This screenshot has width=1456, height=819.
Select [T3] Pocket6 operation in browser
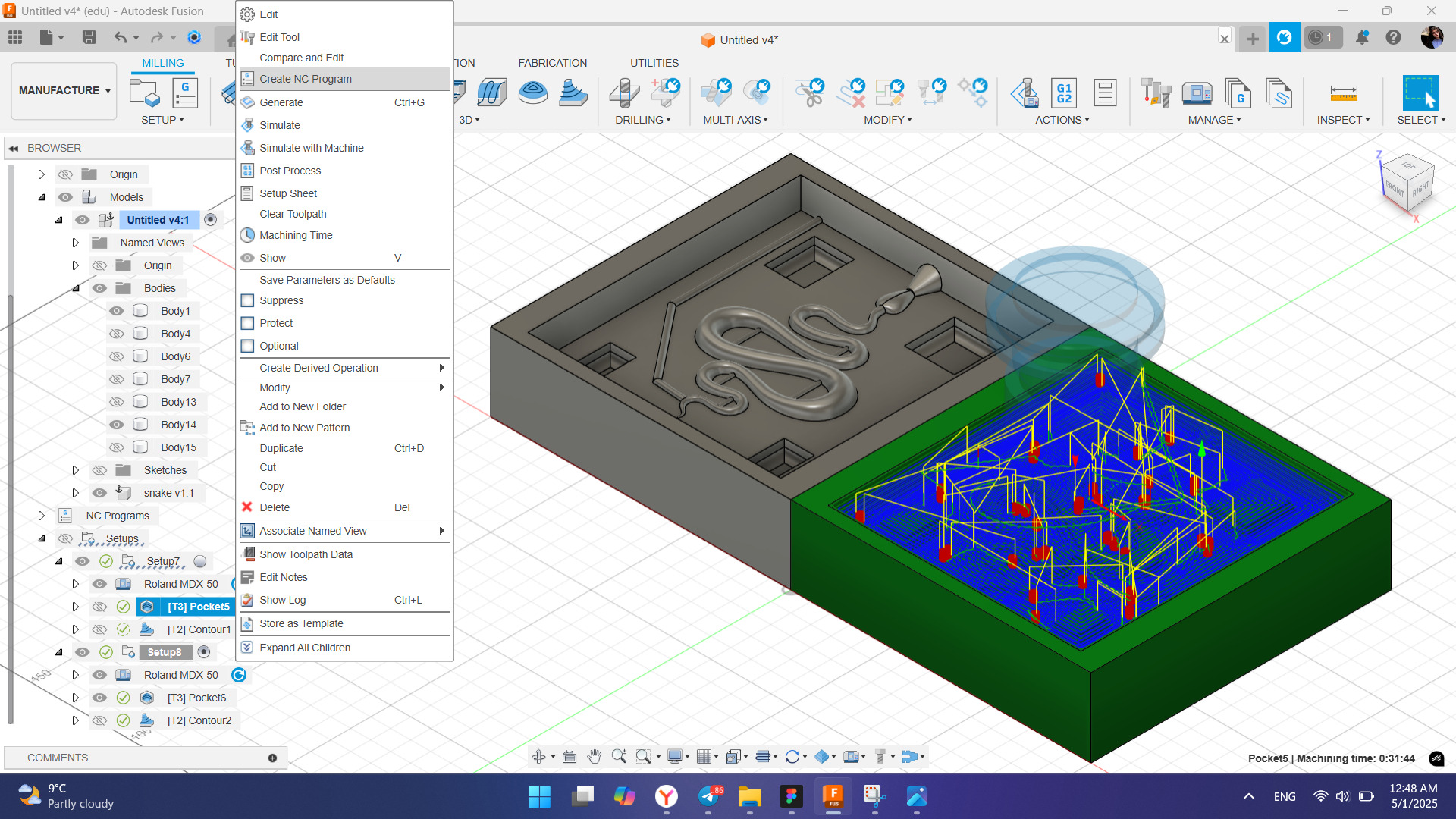(x=196, y=698)
